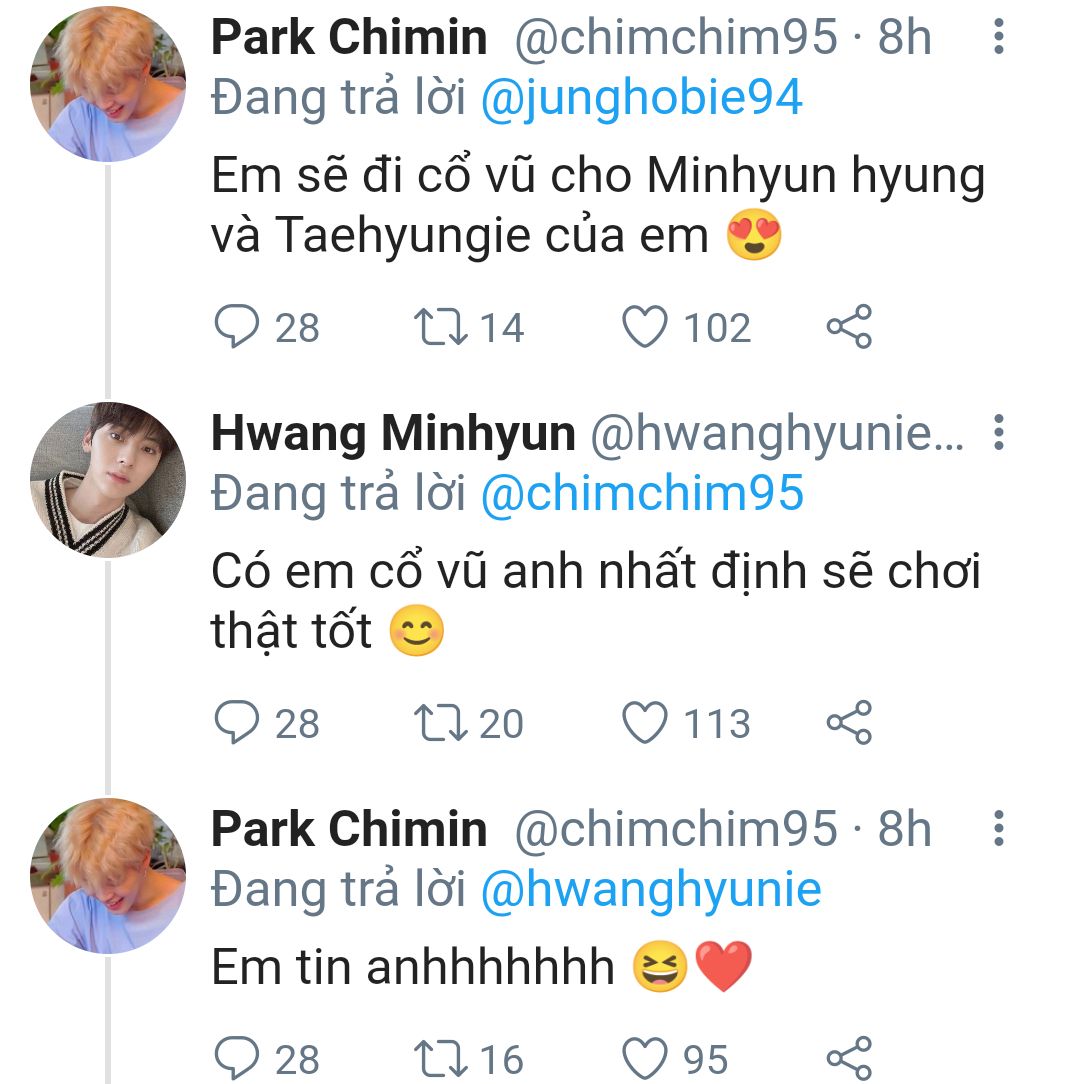Share Park Chimin's first tweet
Screen dimensions: 1080x1084
[x=849, y=328]
